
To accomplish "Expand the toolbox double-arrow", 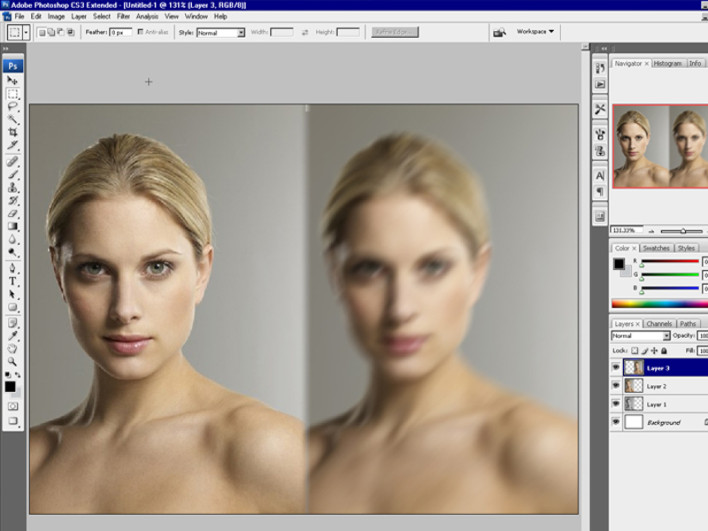I will (5, 48).
